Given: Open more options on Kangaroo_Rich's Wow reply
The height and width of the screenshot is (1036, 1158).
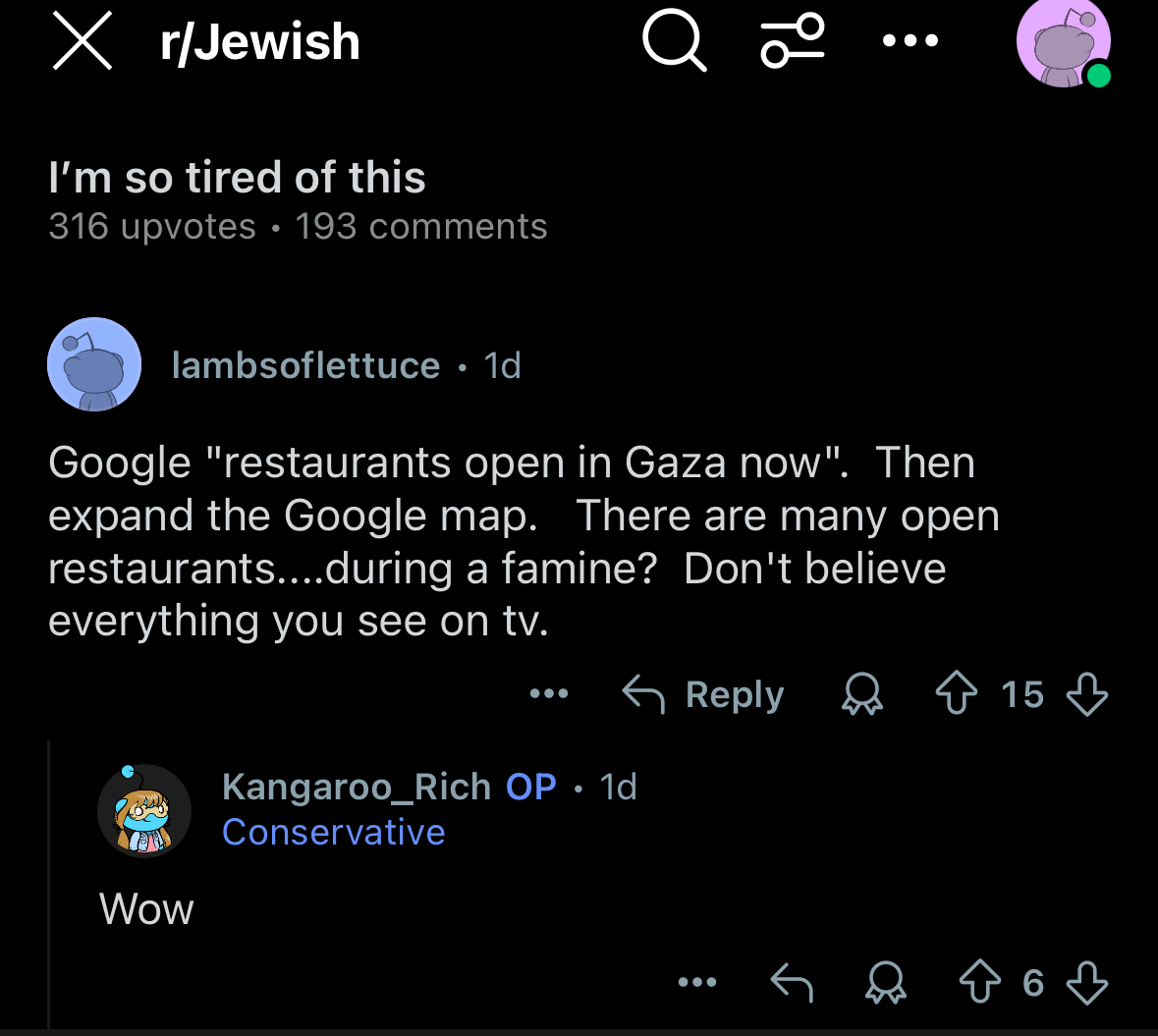Looking at the screenshot, I should tap(696, 982).
